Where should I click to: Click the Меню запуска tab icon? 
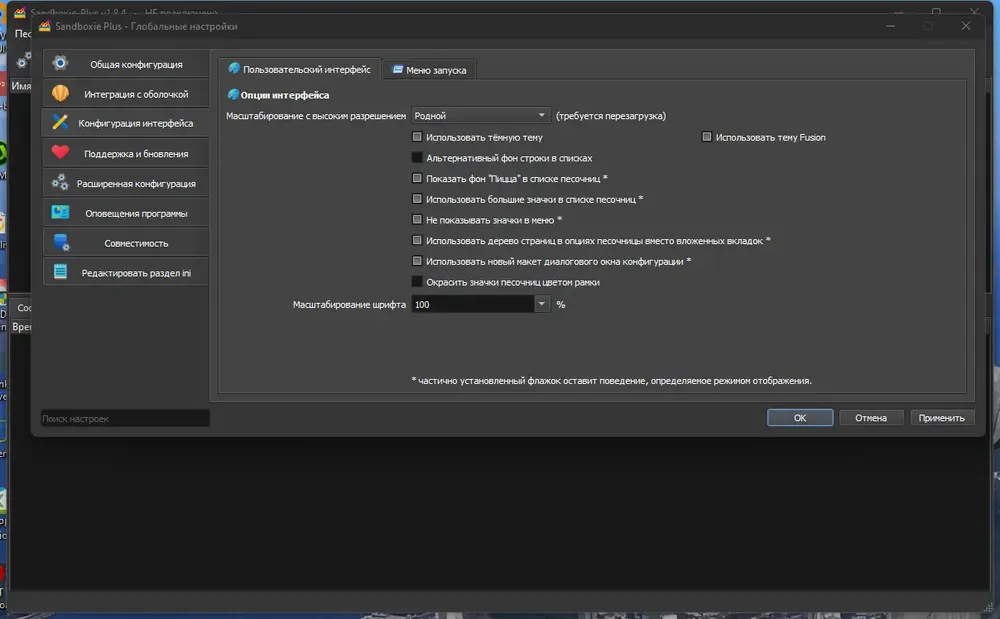tap(397, 69)
